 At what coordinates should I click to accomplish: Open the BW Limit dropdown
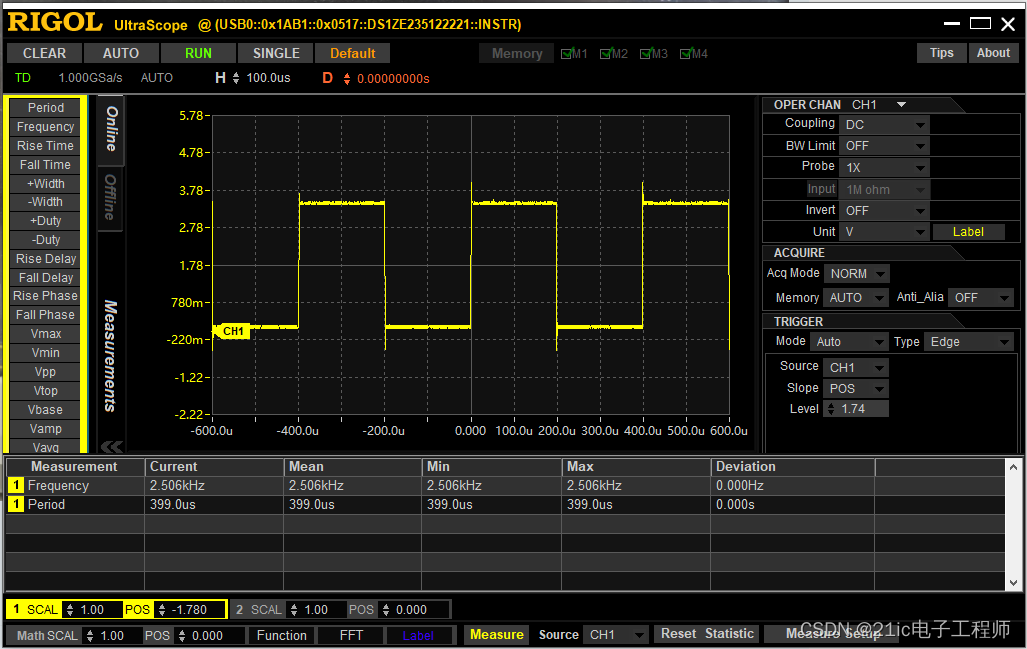(x=884, y=146)
